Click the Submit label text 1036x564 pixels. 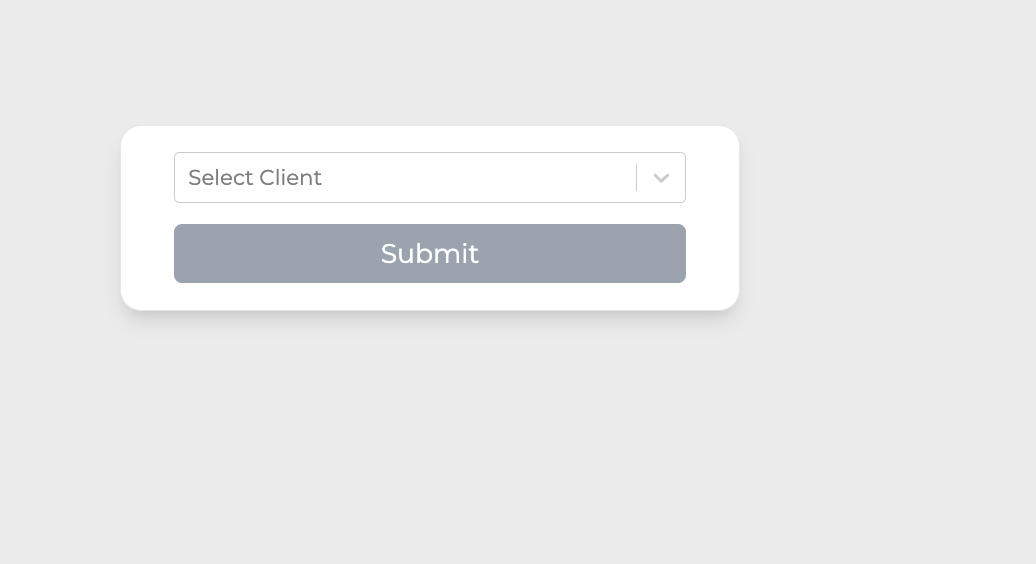pos(430,254)
